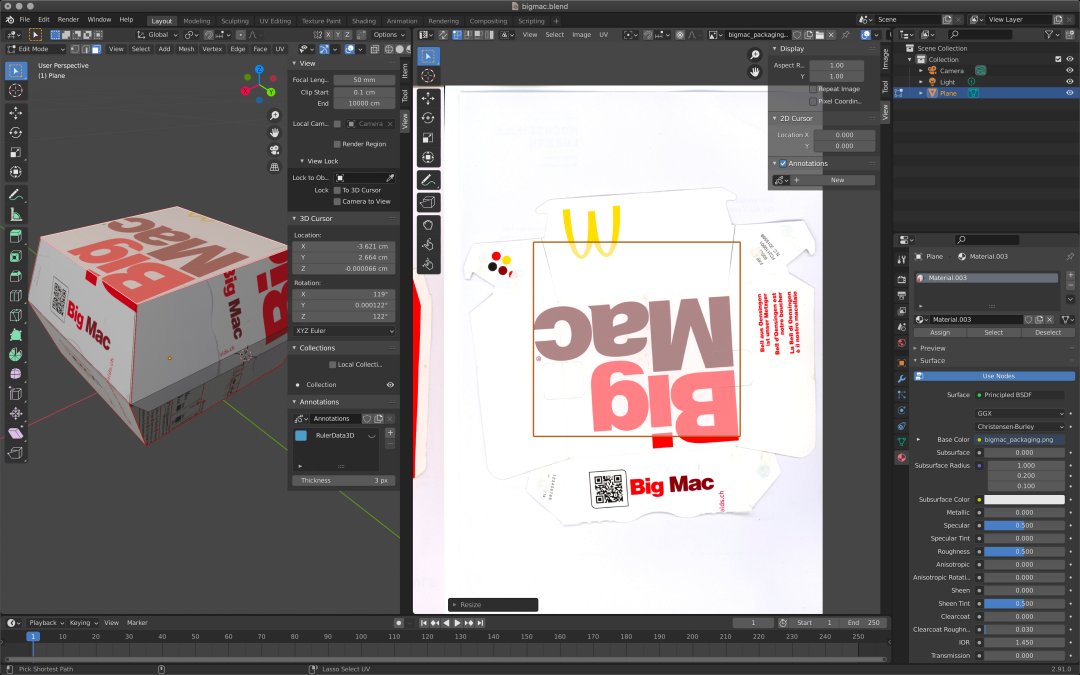Activate the Grab sculpt tool in UV editor
The height and width of the screenshot is (675, 1080).
click(428, 225)
